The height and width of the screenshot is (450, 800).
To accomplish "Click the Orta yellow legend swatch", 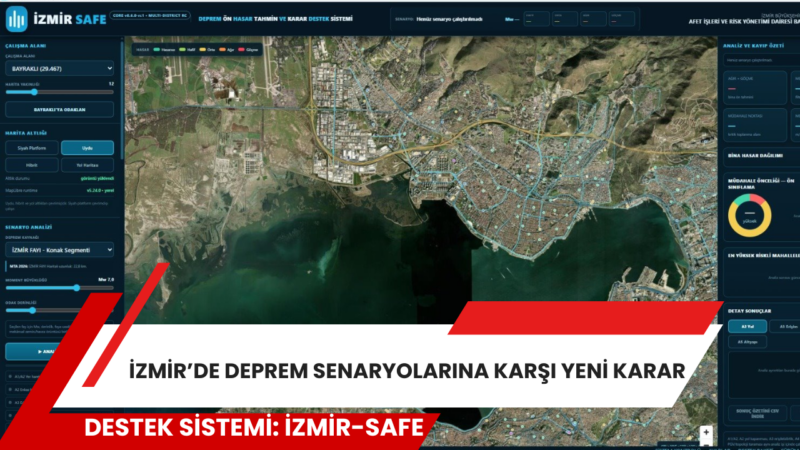I will [x=203, y=49].
